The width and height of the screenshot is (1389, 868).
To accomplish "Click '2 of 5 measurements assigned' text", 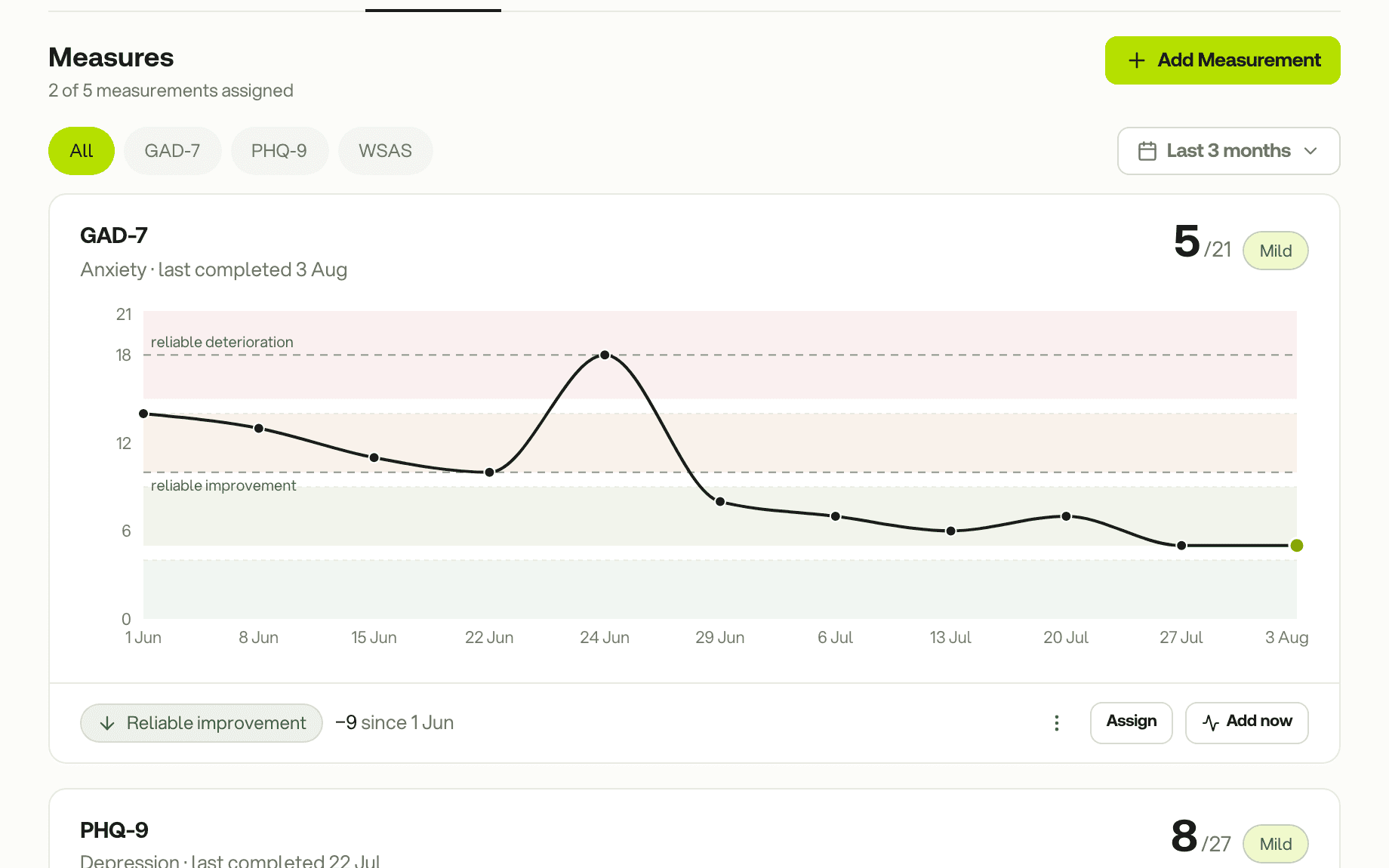I will click(x=171, y=91).
